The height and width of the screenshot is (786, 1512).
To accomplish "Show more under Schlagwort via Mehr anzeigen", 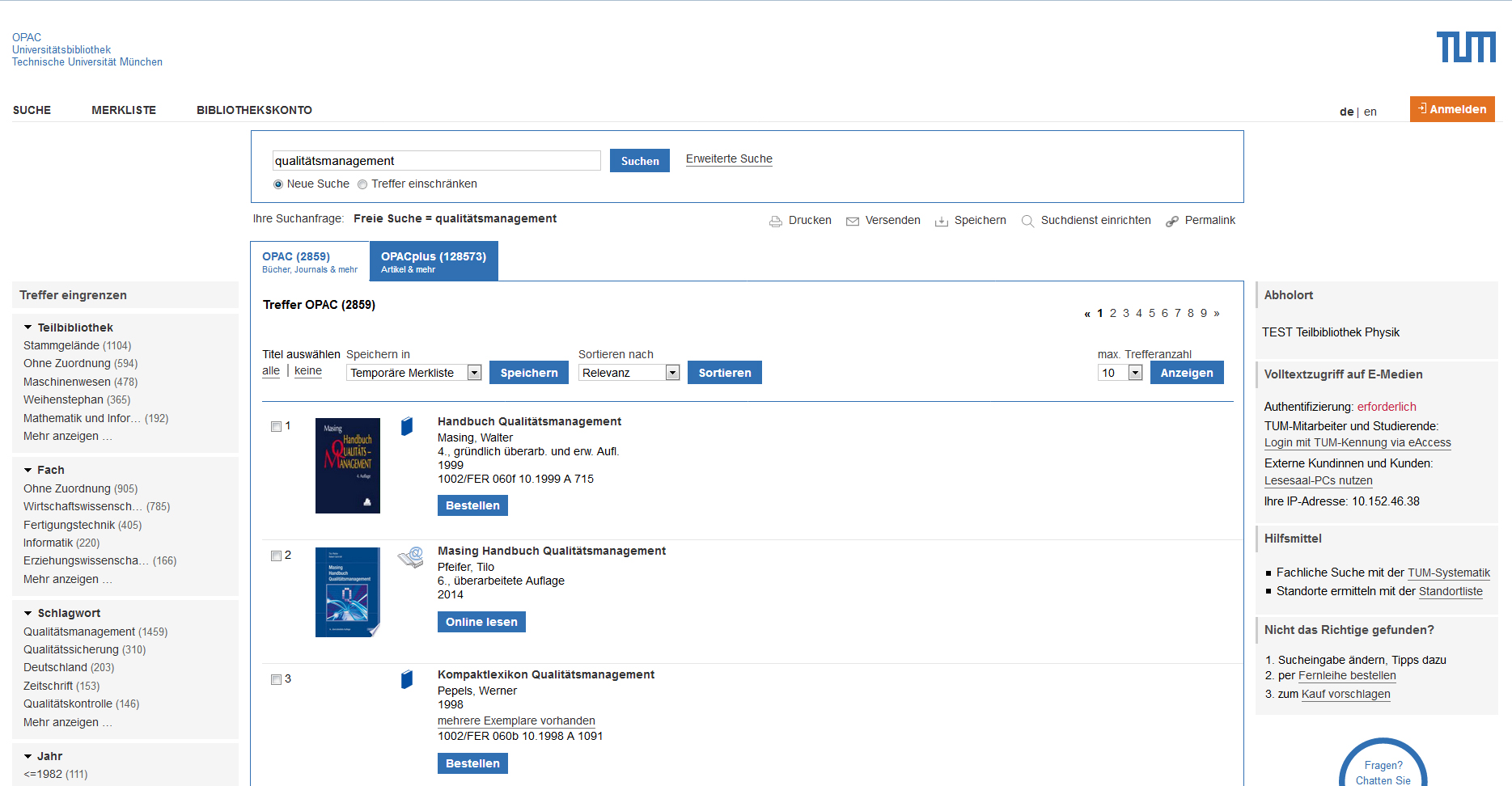I will (x=68, y=722).
